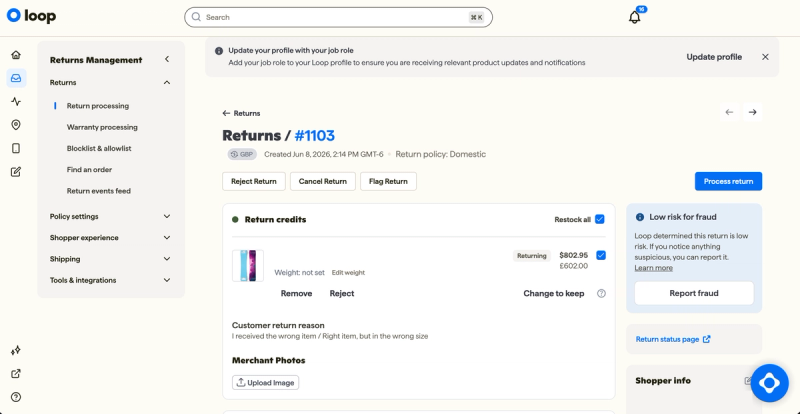
Task: Toggle the Restock all checkbox
Action: [x=599, y=220]
